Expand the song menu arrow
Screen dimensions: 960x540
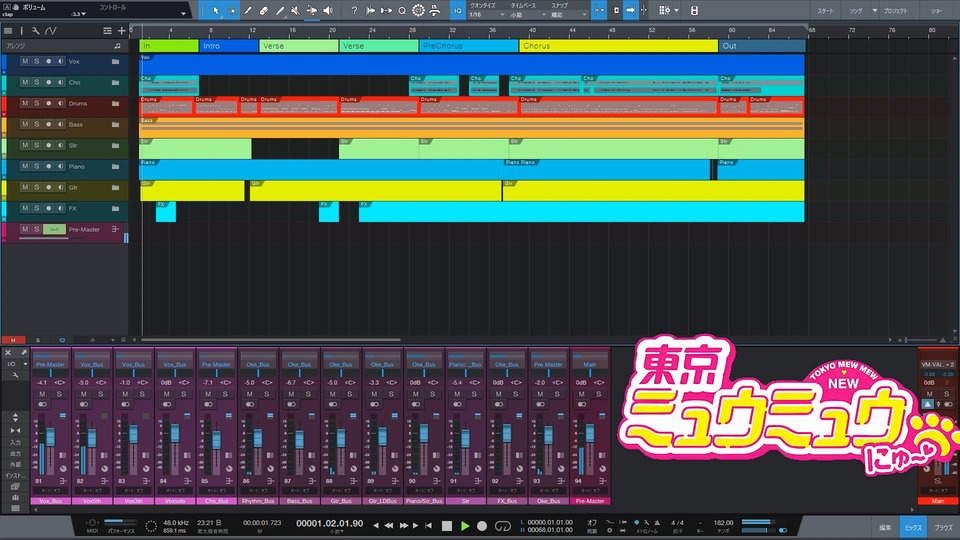click(874, 10)
